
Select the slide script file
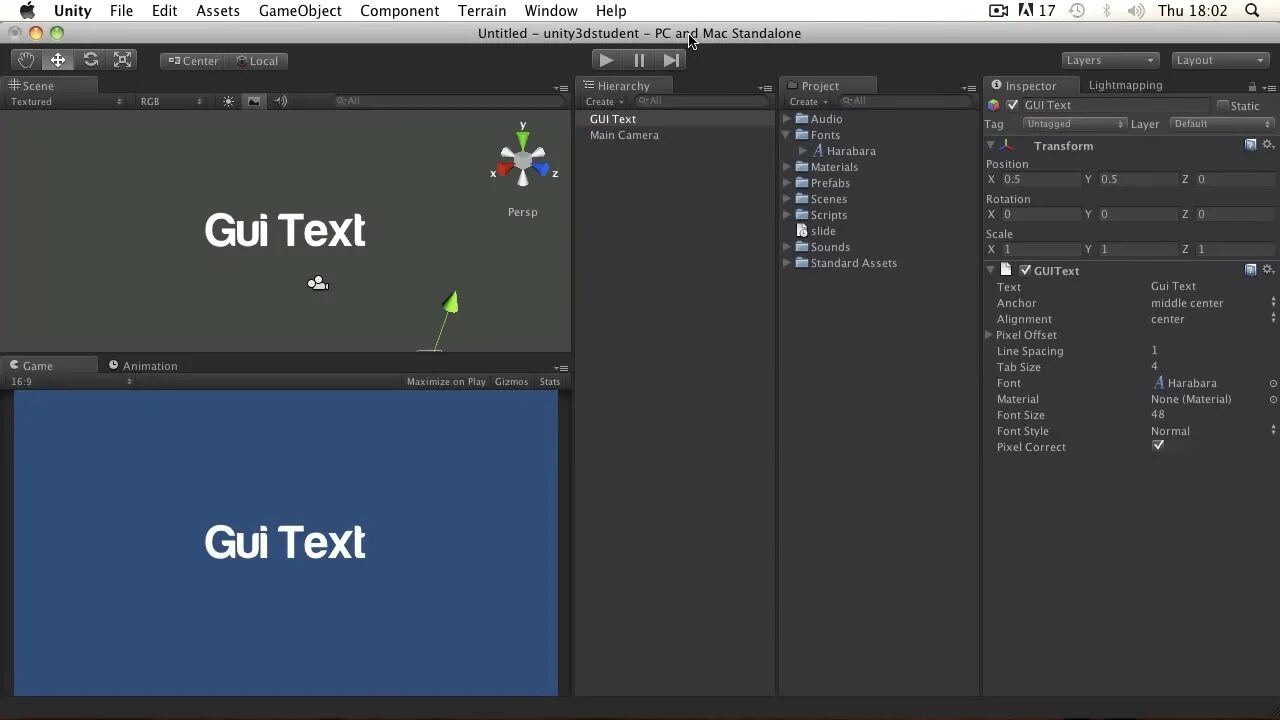click(x=816, y=231)
